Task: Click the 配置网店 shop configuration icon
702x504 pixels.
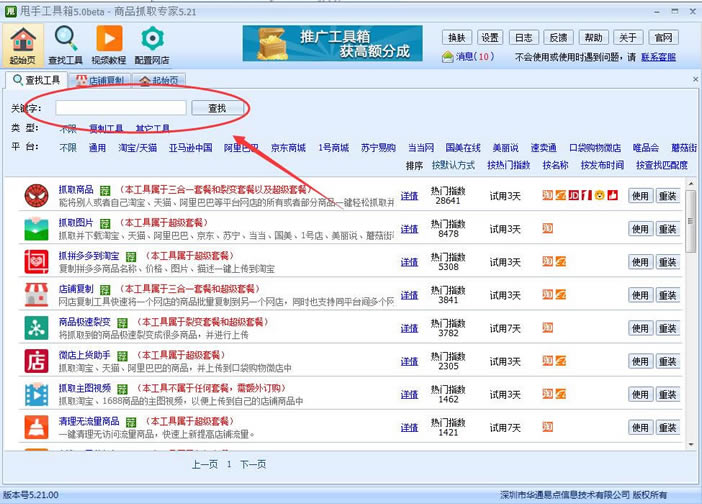Action: [x=152, y=38]
